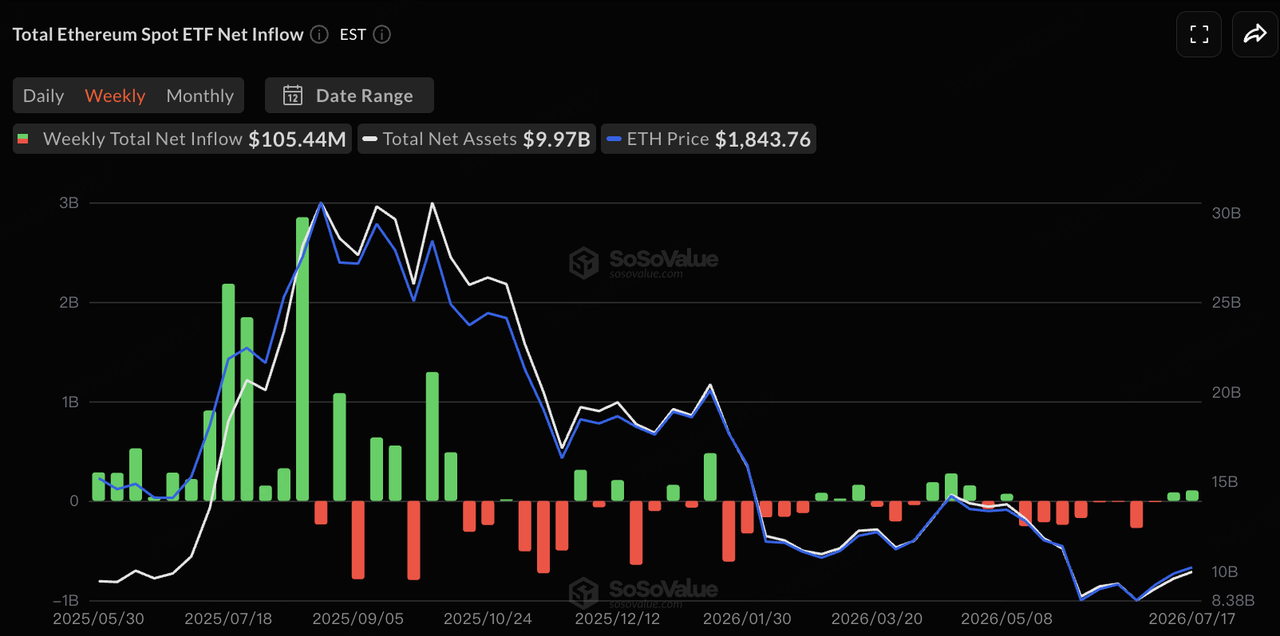Click the last green bar near 2026/07/17

coord(1192,495)
